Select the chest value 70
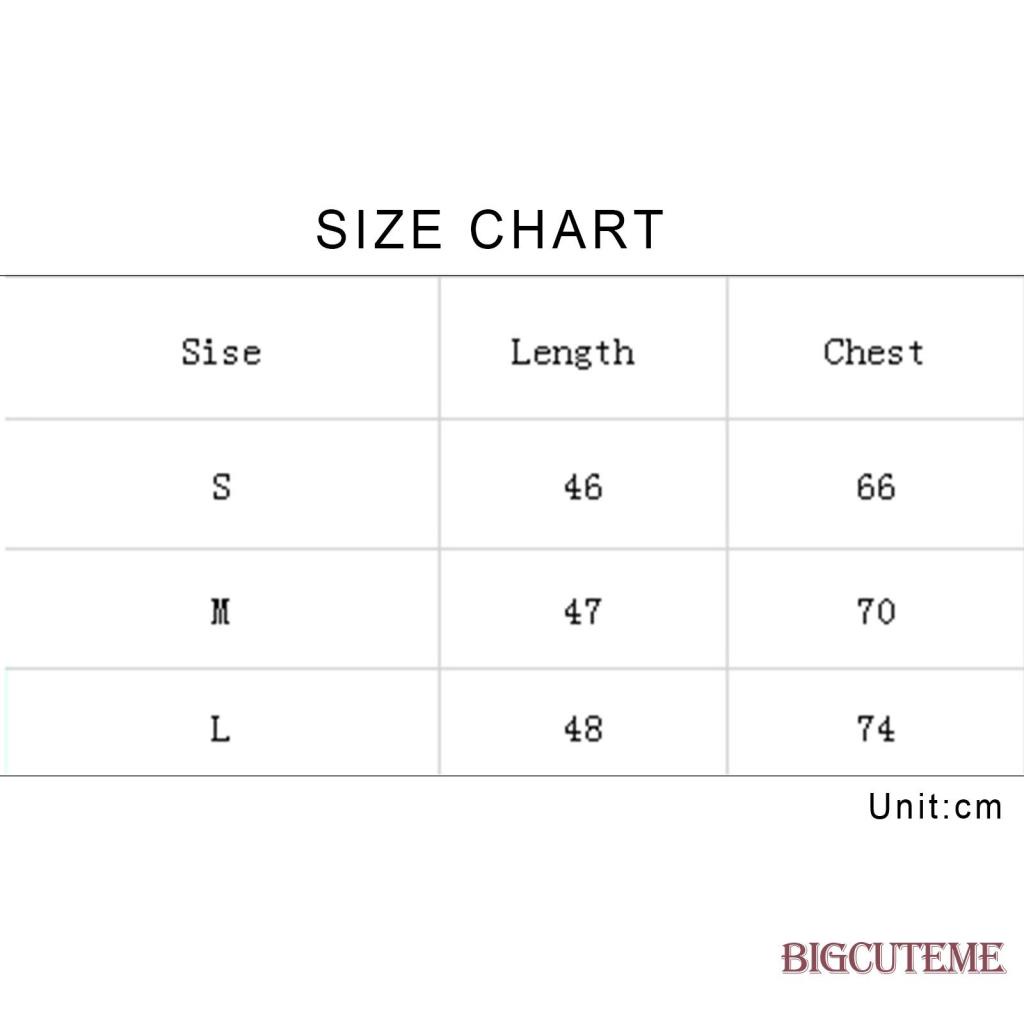The image size is (1024, 1024). coord(875,611)
